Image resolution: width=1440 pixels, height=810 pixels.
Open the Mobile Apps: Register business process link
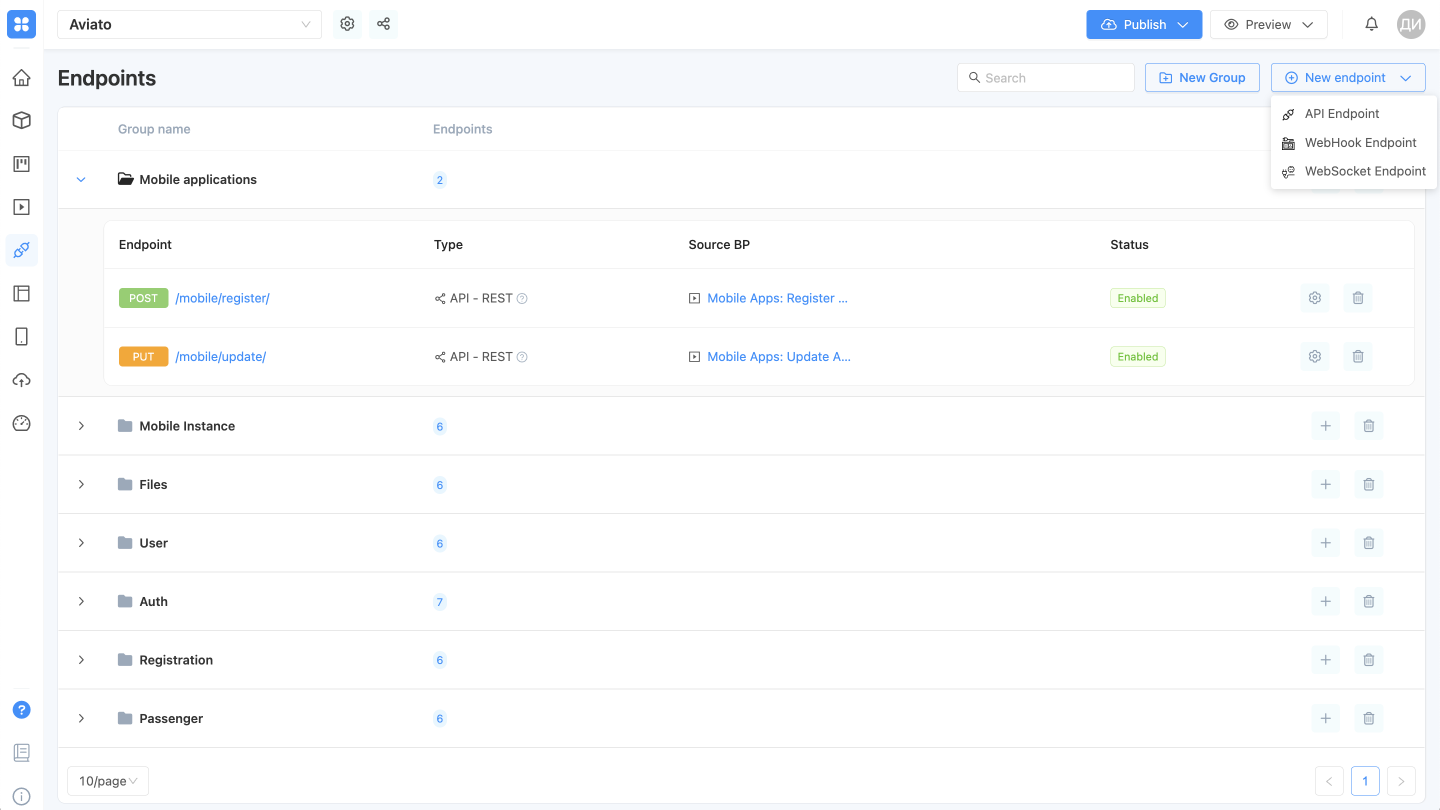click(778, 297)
